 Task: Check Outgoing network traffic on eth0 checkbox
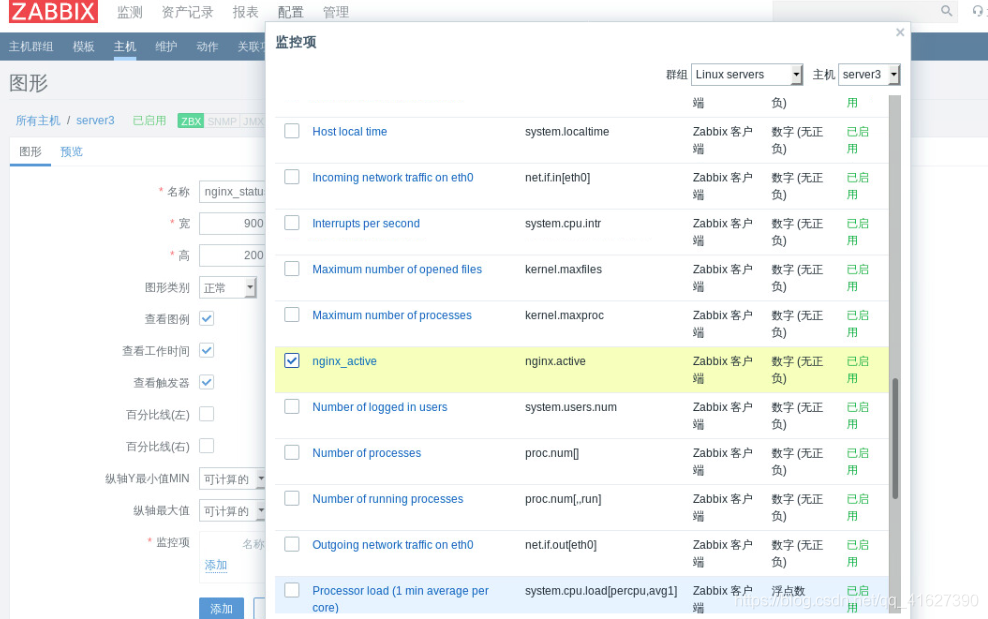[292, 545]
